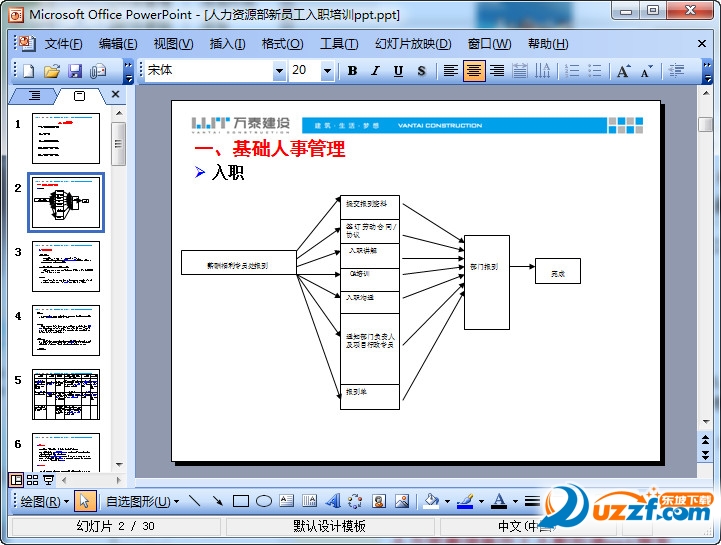This screenshot has height=545, width=721.
Task: Open the font size dropdown arrow
Action: pos(327,71)
